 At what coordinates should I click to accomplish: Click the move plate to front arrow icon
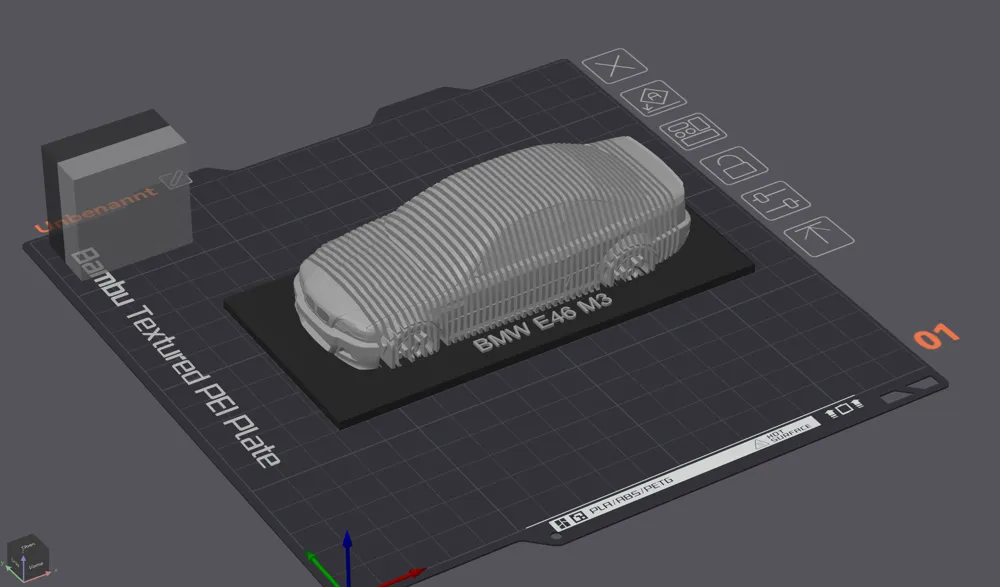pyautogui.click(x=819, y=236)
